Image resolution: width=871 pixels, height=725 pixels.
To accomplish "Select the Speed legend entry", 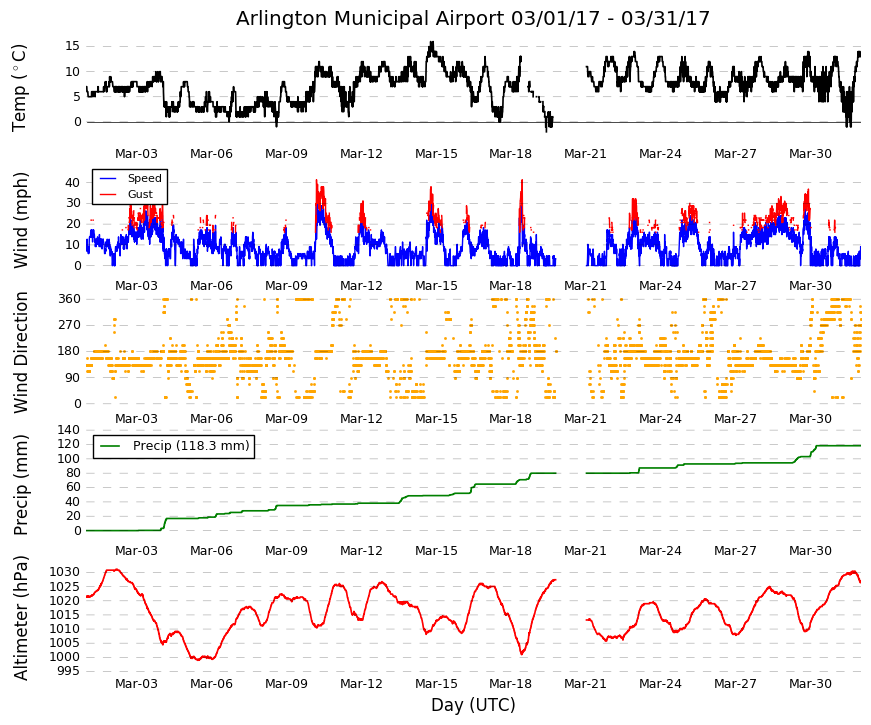I will point(130,178).
